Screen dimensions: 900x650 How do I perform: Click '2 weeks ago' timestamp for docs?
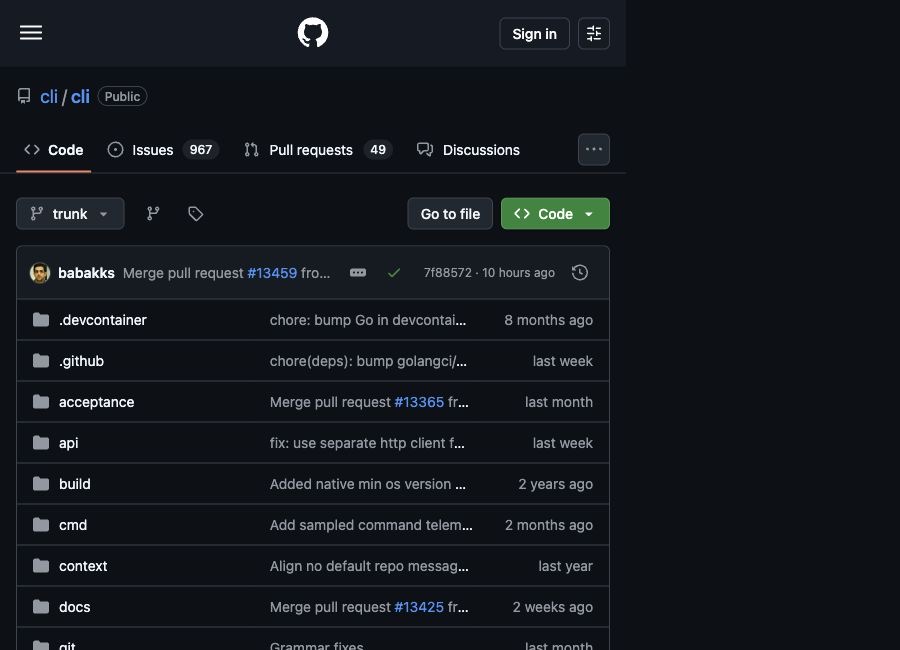552,607
